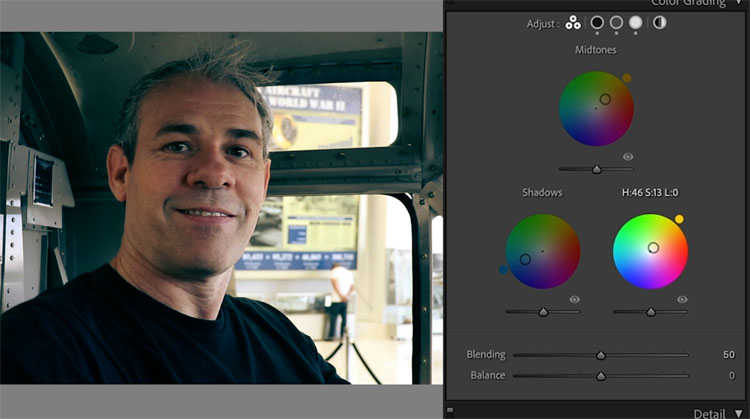Click the Balance value 0 field
This screenshot has width=750, height=419.
pyautogui.click(x=731, y=375)
